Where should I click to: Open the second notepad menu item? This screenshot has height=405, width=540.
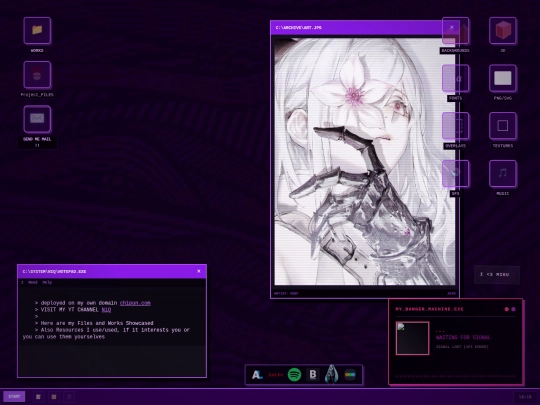pyautogui.click(x=33, y=282)
